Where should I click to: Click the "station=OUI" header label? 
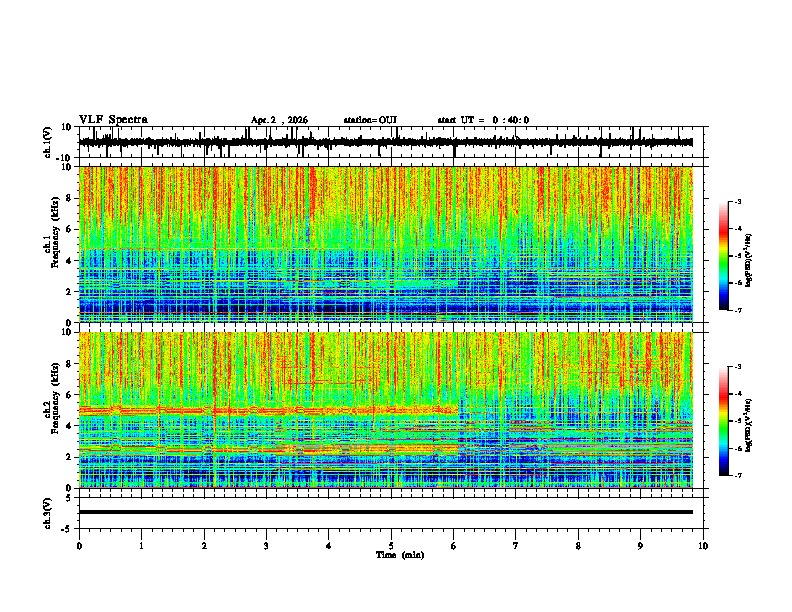370,120
